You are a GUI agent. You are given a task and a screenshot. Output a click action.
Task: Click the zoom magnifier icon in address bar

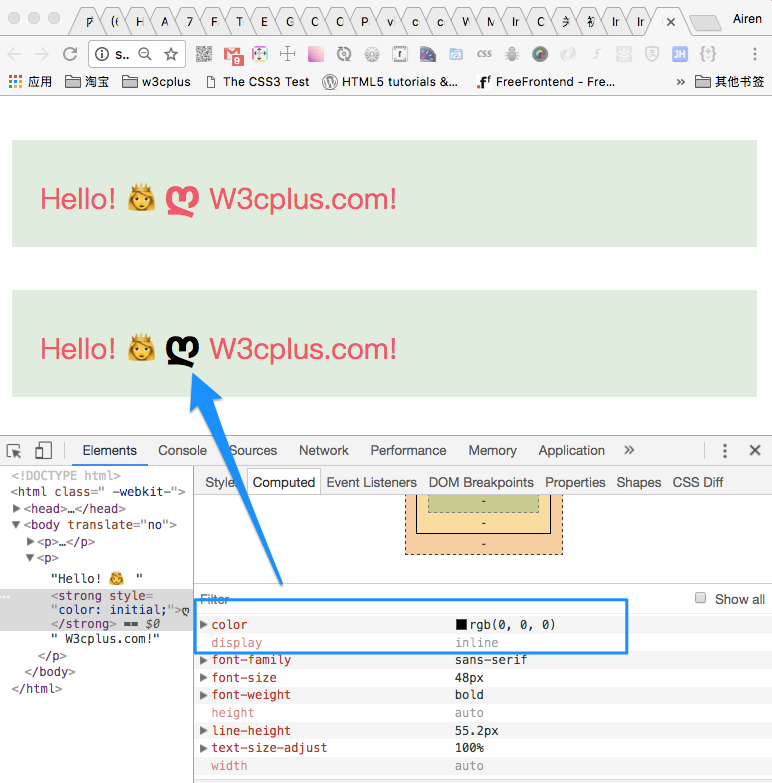tap(145, 54)
